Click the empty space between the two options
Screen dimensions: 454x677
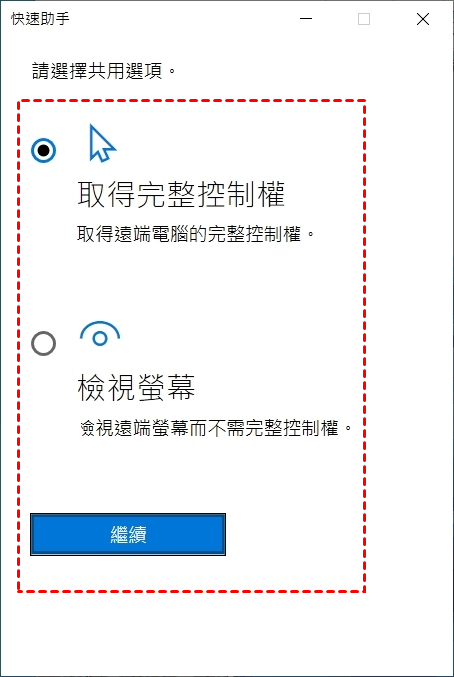pyautogui.click(x=190, y=283)
